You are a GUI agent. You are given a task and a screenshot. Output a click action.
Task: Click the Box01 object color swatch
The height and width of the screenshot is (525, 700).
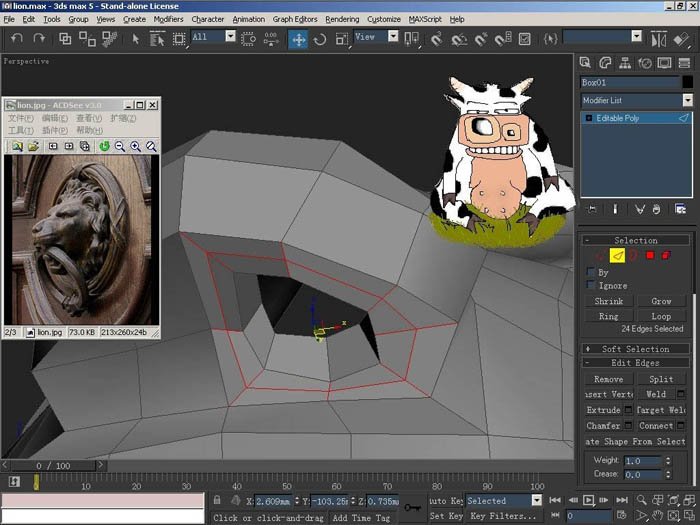coord(688,82)
